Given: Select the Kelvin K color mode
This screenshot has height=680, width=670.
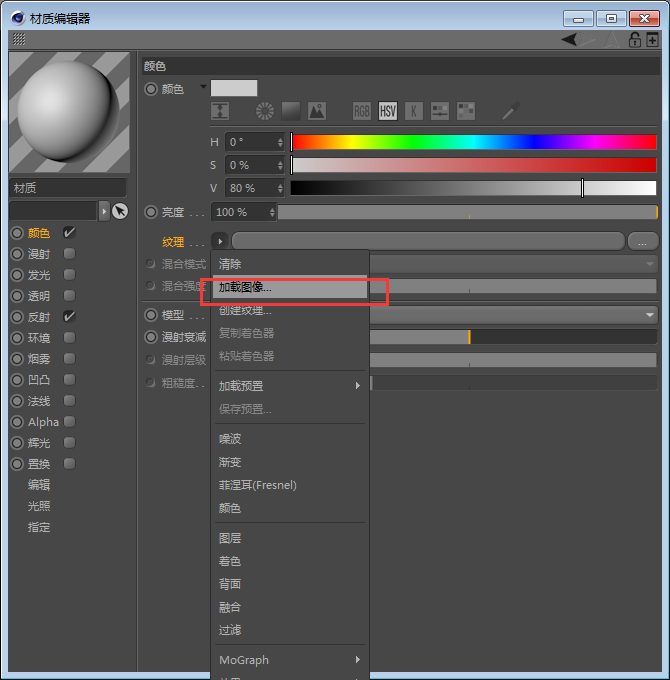Looking at the screenshot, I should [x=414, y=111].
